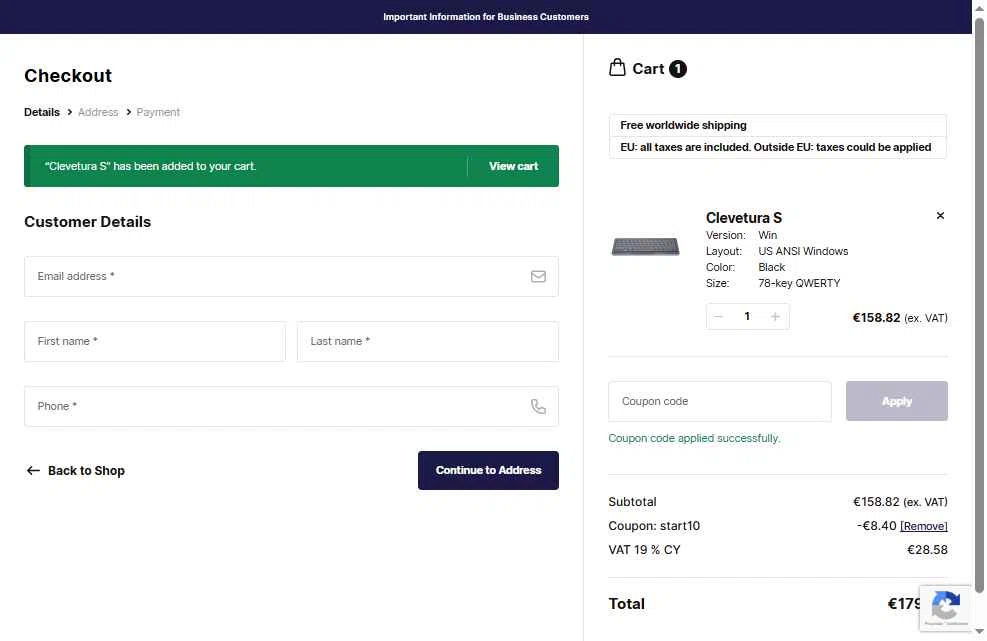The image size is (987, 641).
Task: Click the cart bag icon
Action: (617, 67)
